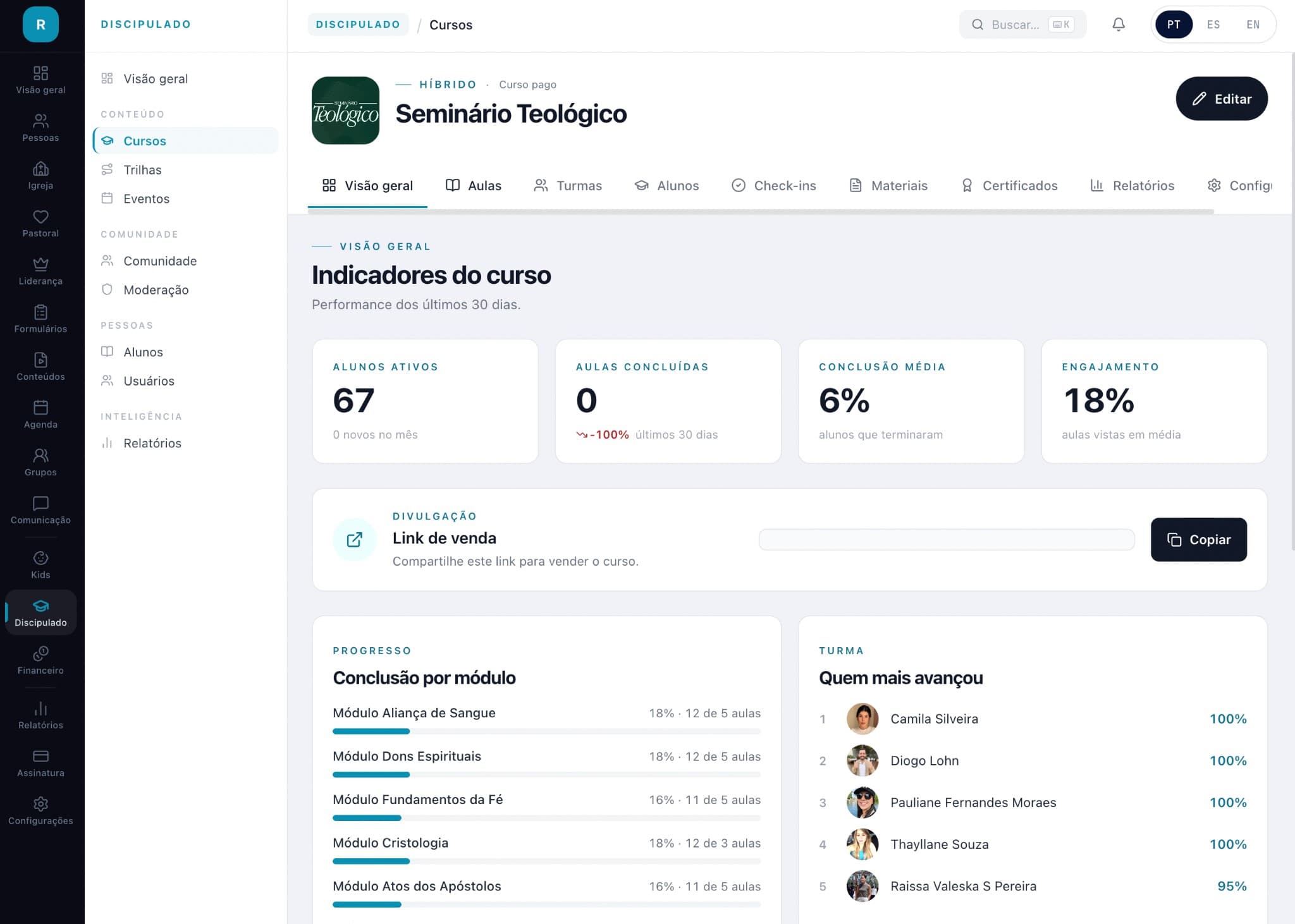Click the Discipulado breadcrumb chip
This screenshot has height=924, width=1295.
pos(358,25)
